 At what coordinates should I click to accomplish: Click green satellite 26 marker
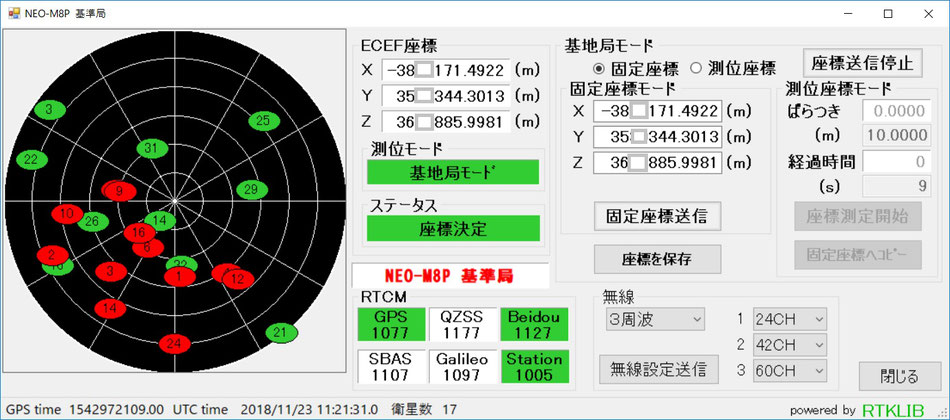coord(93,221)
